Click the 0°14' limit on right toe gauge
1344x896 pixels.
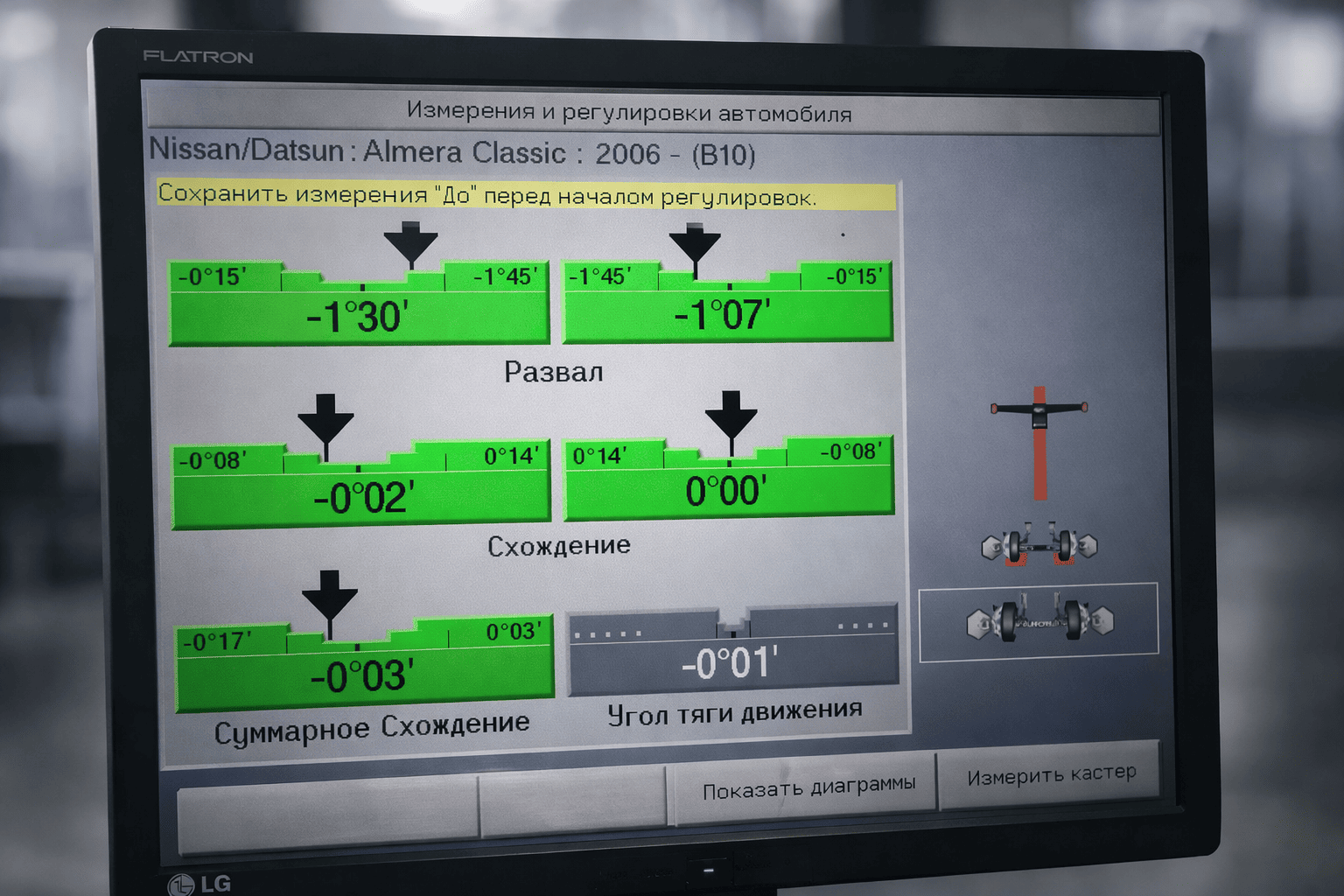click(600, 456)
